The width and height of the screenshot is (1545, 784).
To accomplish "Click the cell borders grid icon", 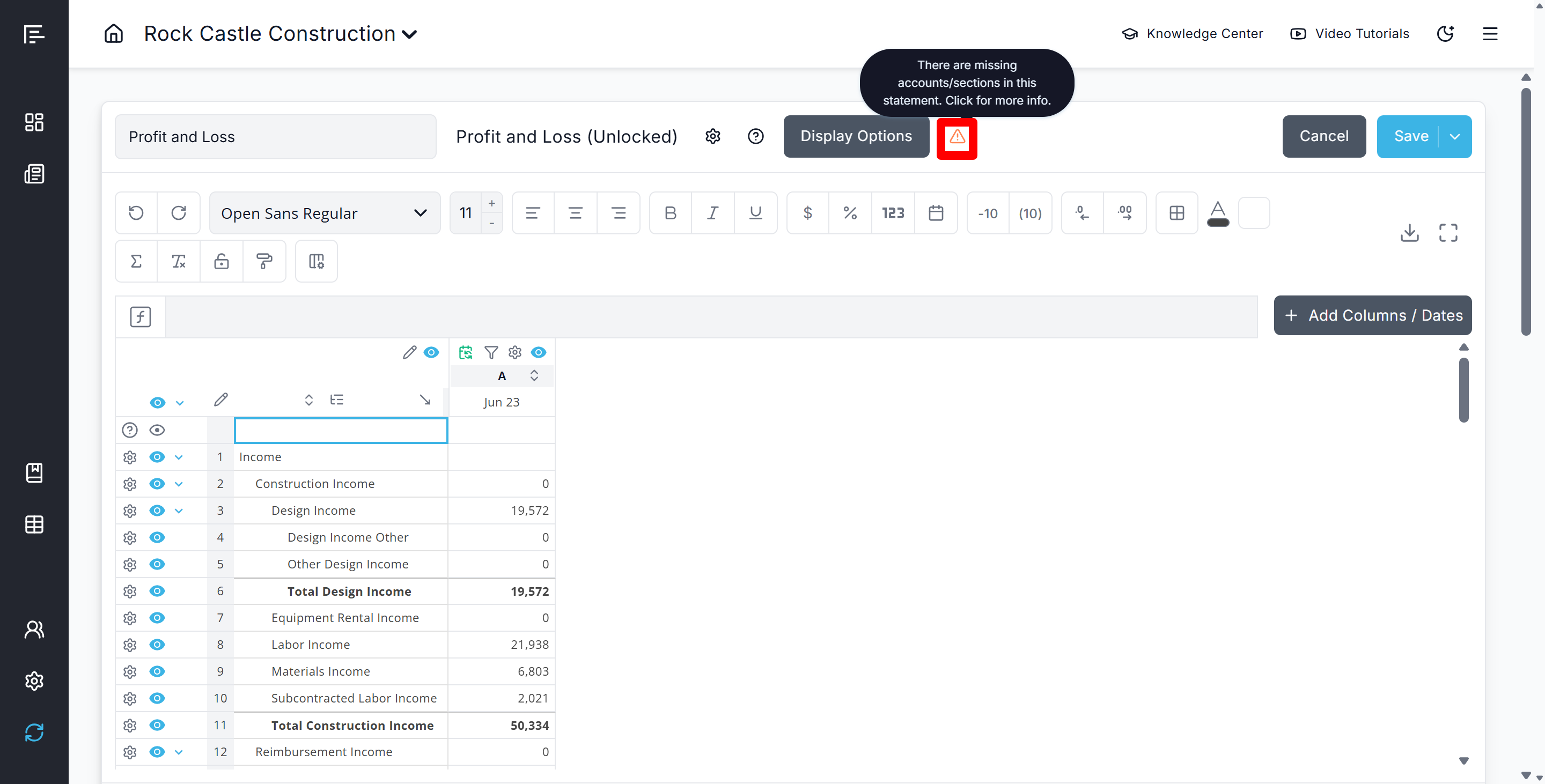I will (x=1176, y=213).
